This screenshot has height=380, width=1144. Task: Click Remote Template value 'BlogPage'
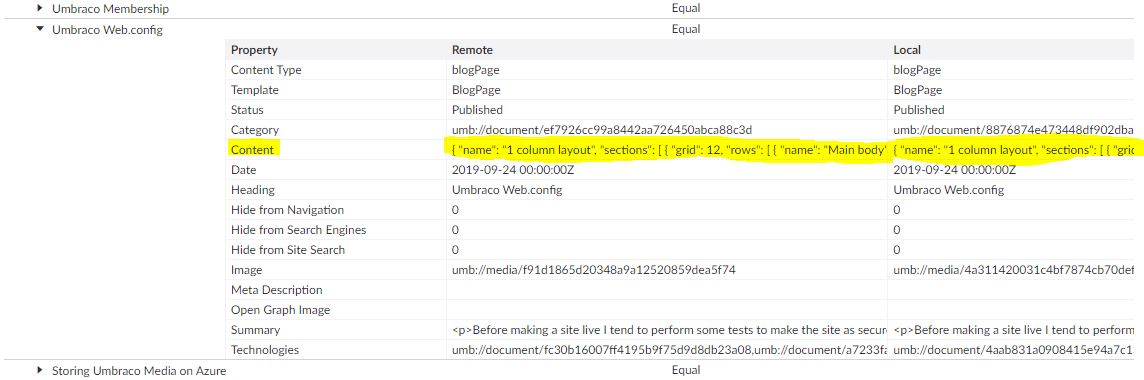476,90
